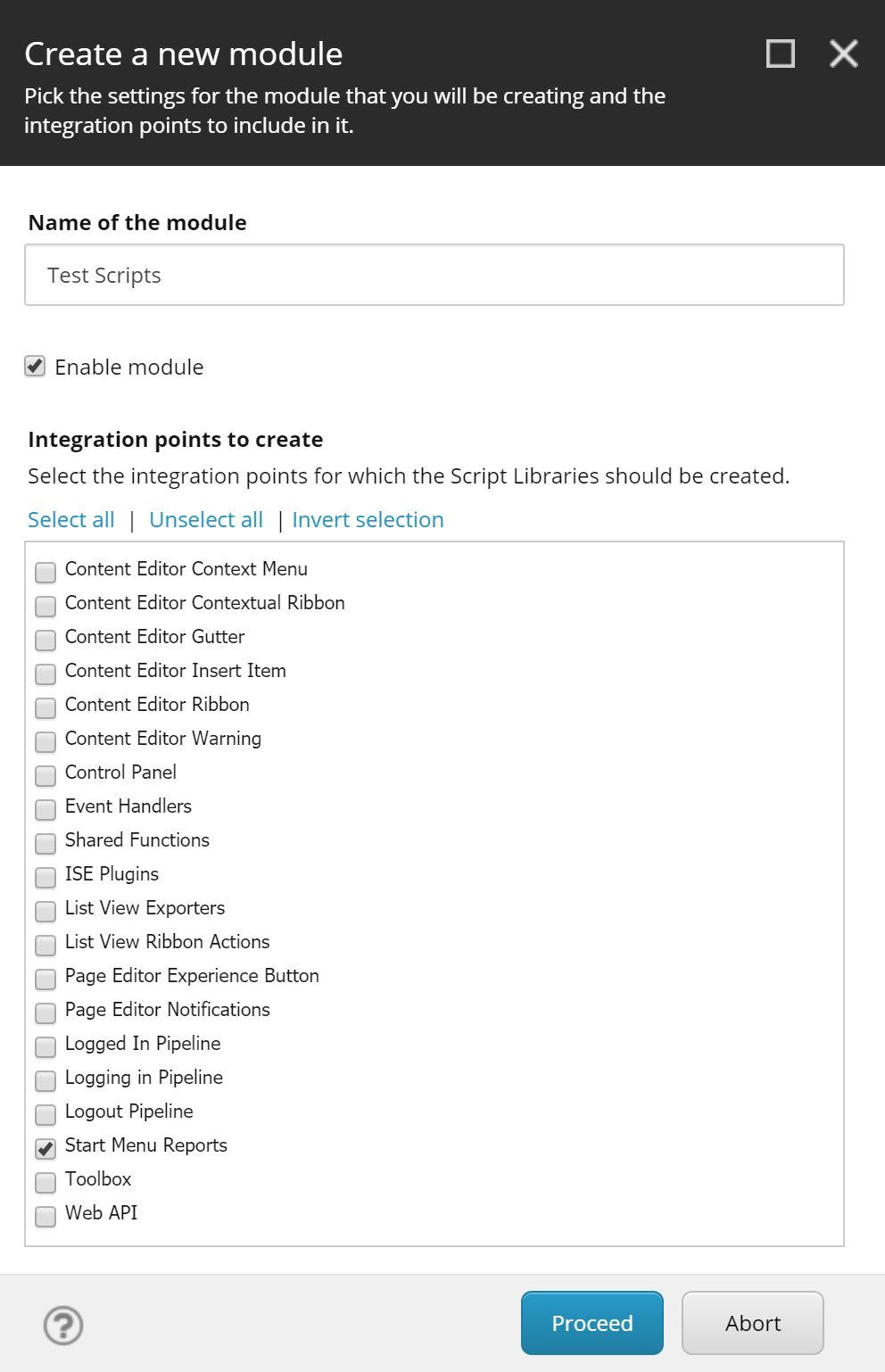Open the help icon at bottom left
The height and width of the screenshot is (1372, 885).
61,1327
